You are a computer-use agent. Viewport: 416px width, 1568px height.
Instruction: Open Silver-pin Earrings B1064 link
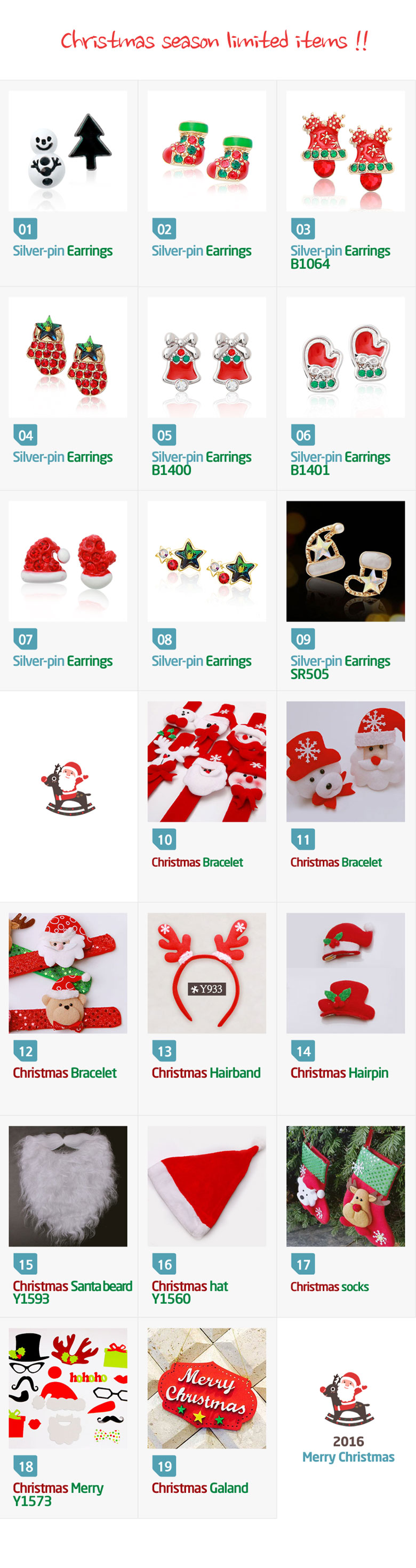pos(340,257)
